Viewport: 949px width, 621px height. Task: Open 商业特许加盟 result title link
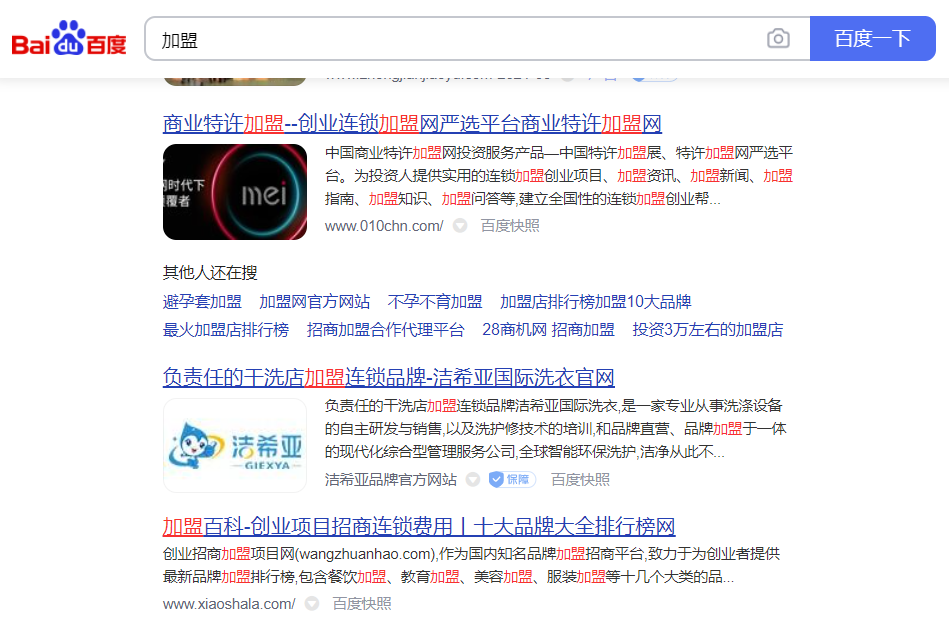pos(412,124)
